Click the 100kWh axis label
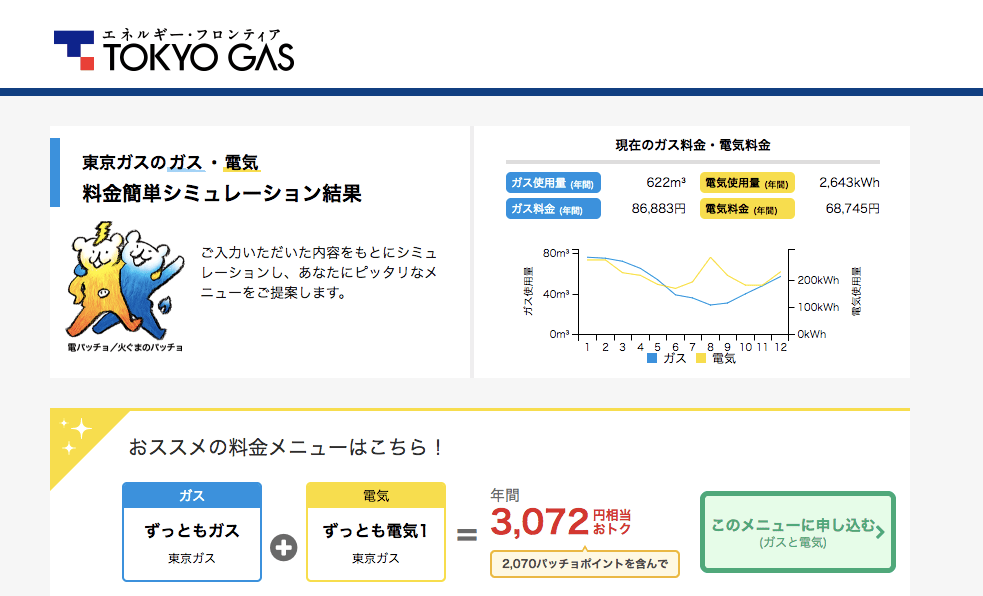 point(818,307)
